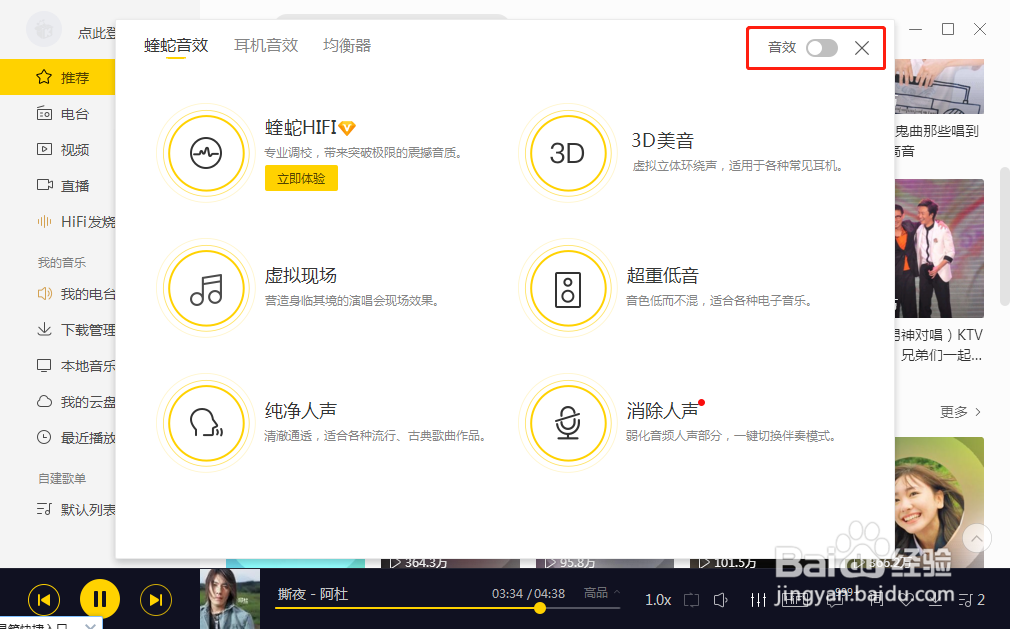Open 直播 live in the sidebar

point(58,186)
